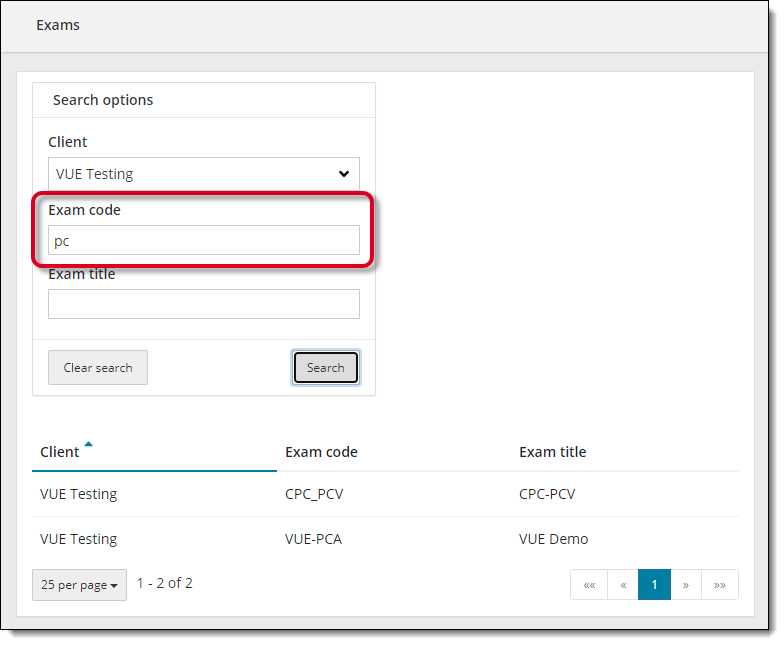The width and height of the screenshot is (784, 645).
Task: Jump to last page using double-right arrows
Action: (720, 585)
